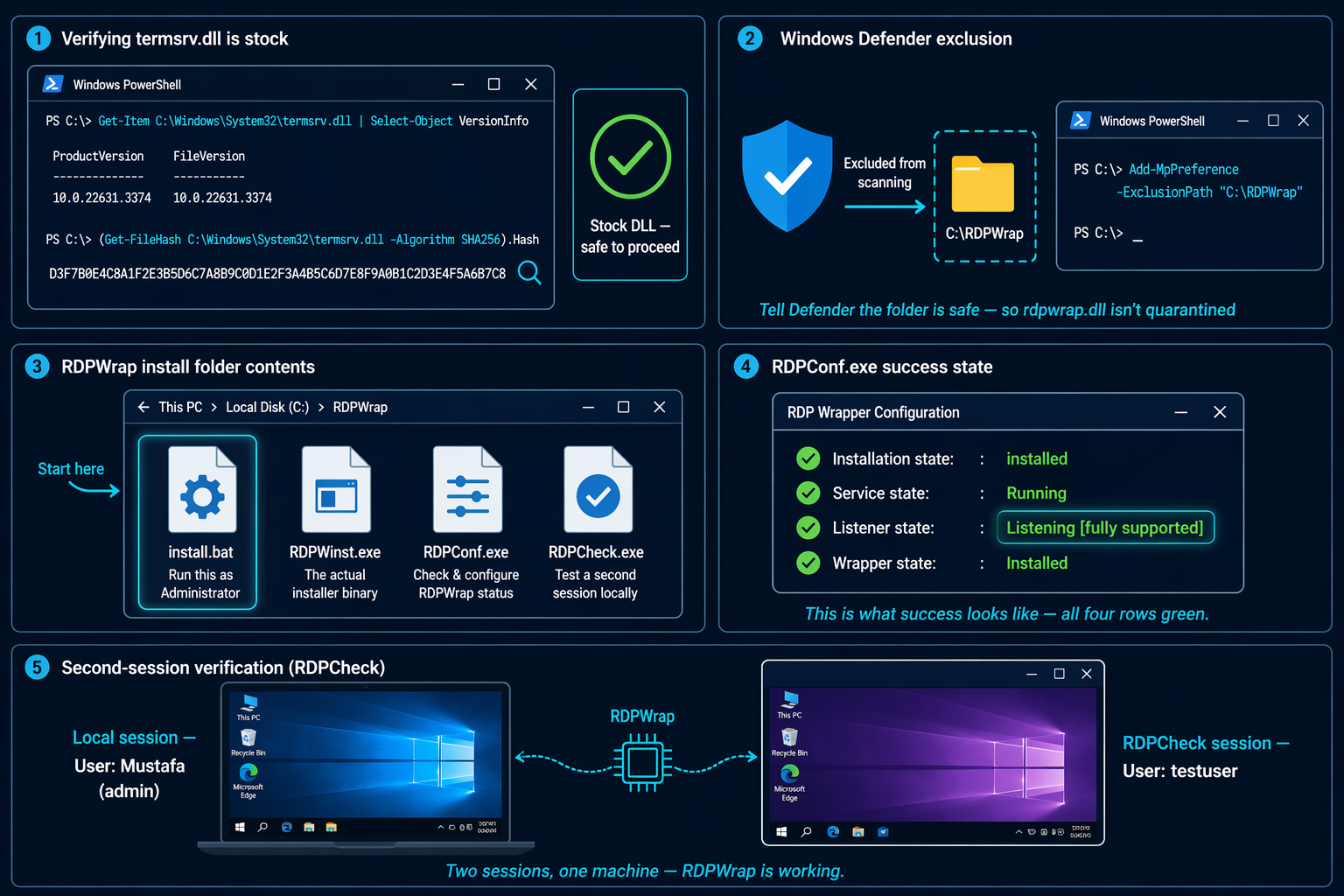Minimize the RDP Wrapper Configuration window
1344x896 pixels.
point(1180,412)
